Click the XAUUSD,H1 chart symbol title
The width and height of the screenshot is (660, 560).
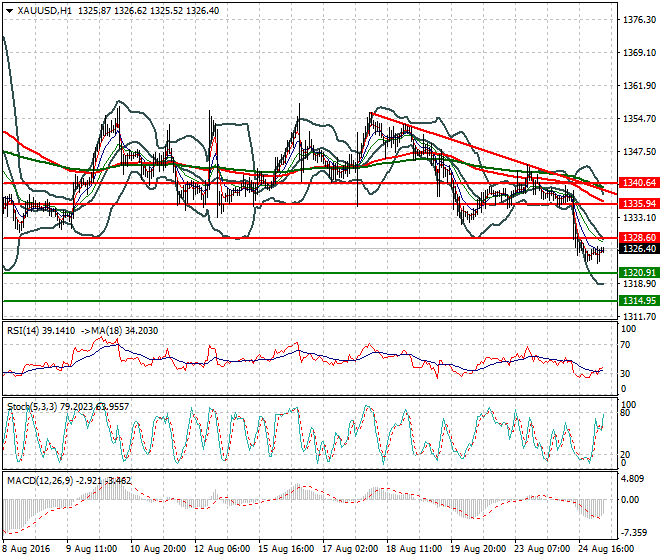[42, 10]
